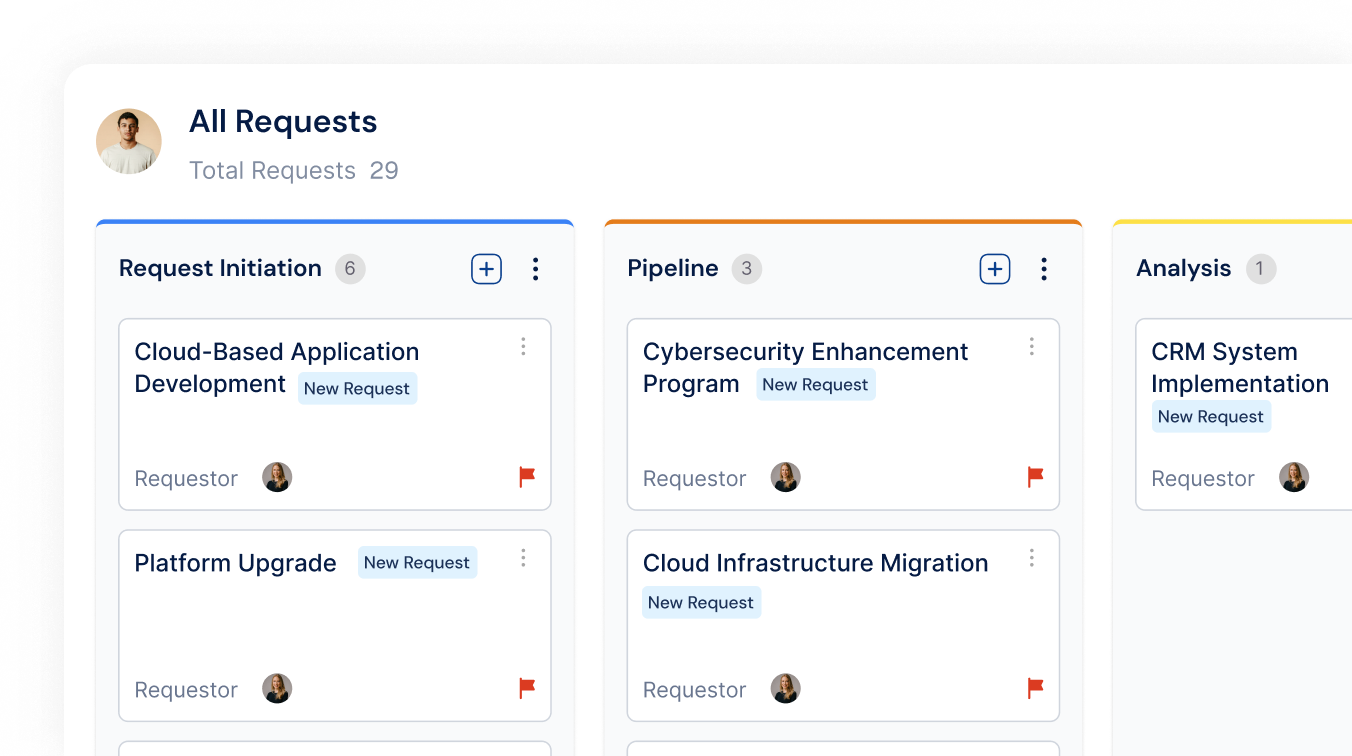Click Requestor label on Cloud Infrastructure Migration card
This screenshot has height=756, width=1352.
695,690
